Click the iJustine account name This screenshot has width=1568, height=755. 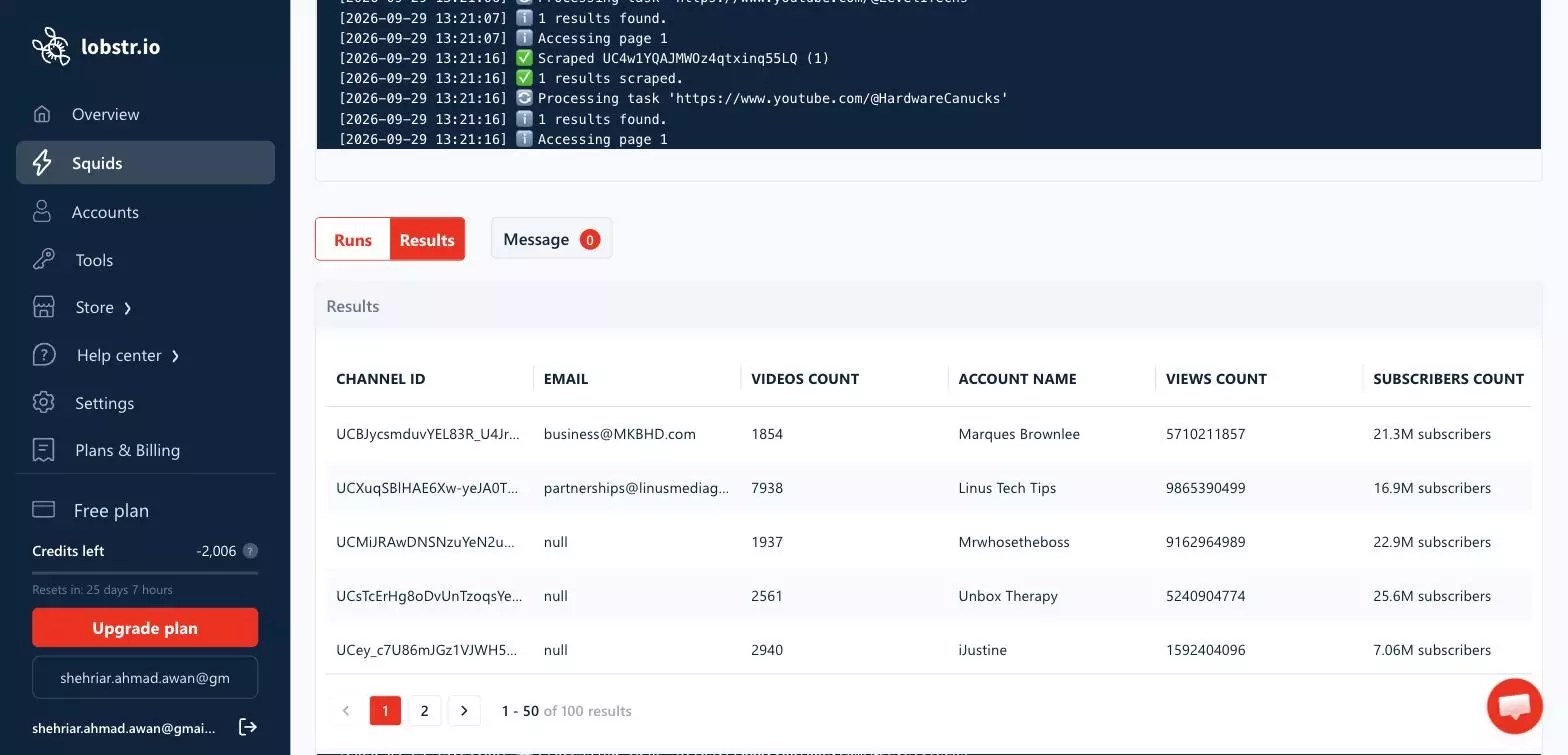click(x=983, y=650)
